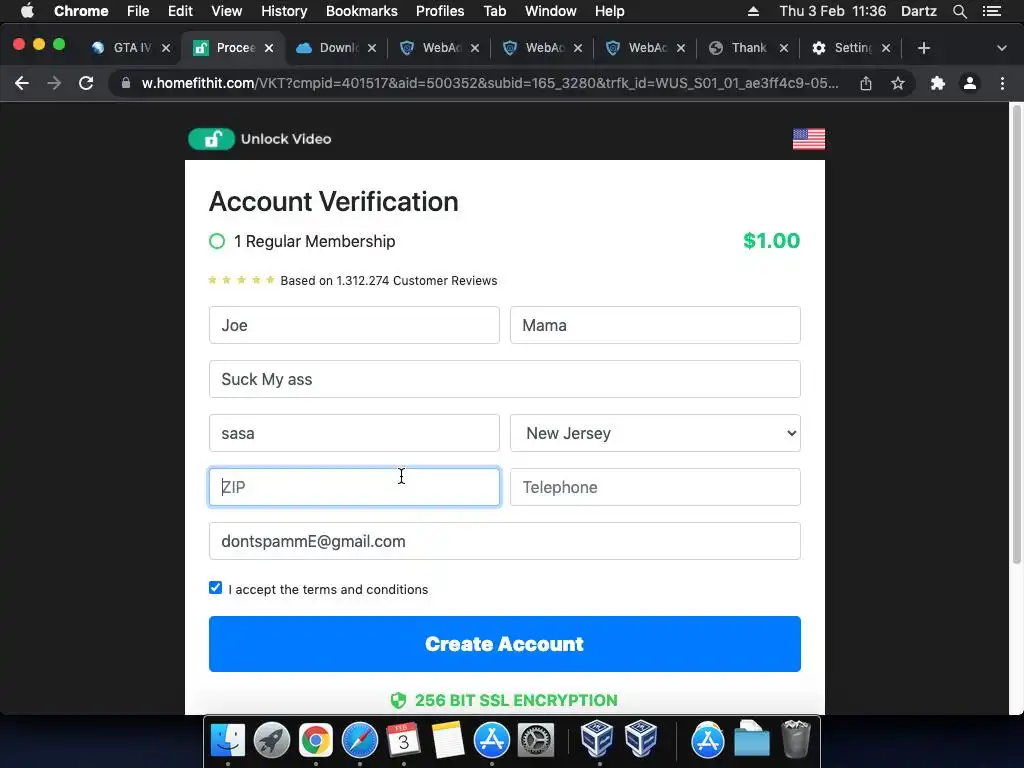
Task: Click the page vertical scrollbar
Action: [x=1016, y=334]
